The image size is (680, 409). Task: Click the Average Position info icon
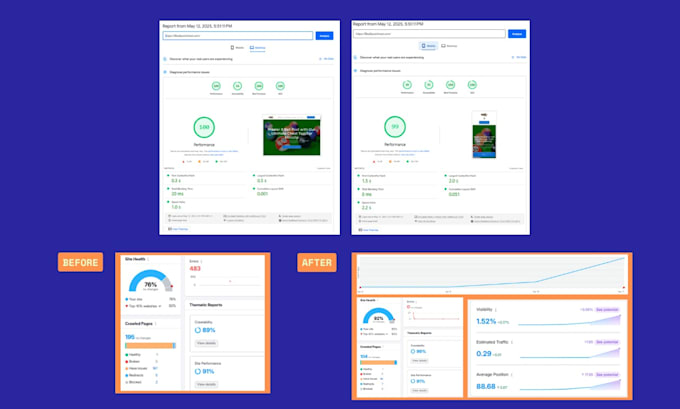tap(512, 375)
